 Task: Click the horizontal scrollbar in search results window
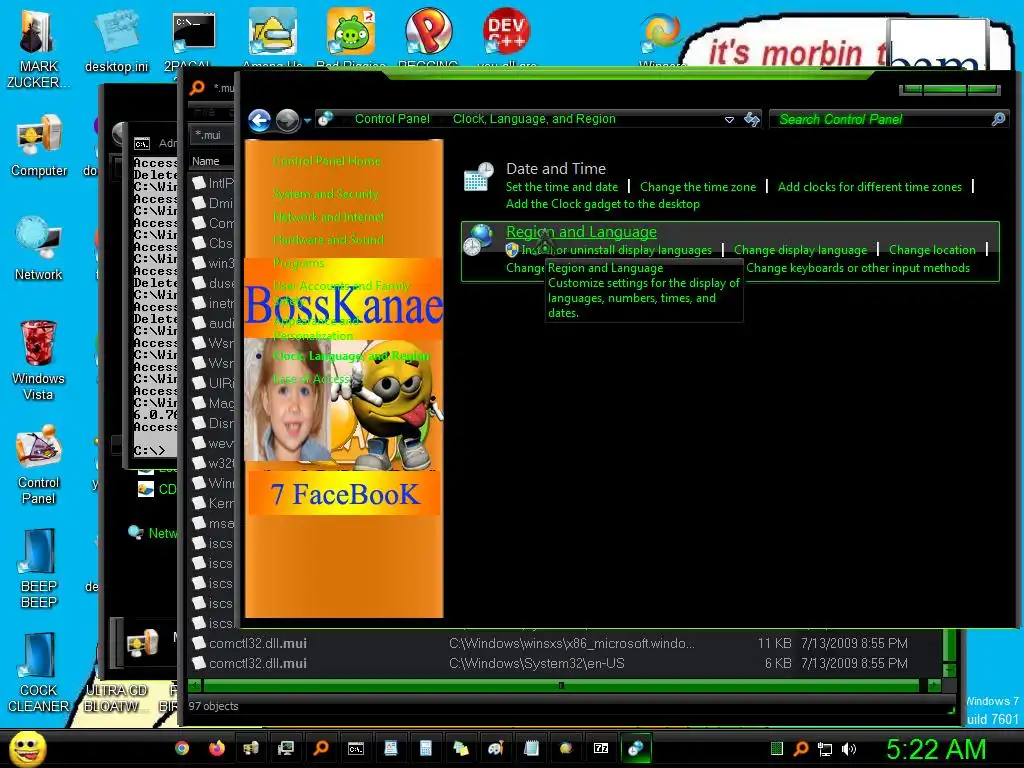[x=561, y=686]
